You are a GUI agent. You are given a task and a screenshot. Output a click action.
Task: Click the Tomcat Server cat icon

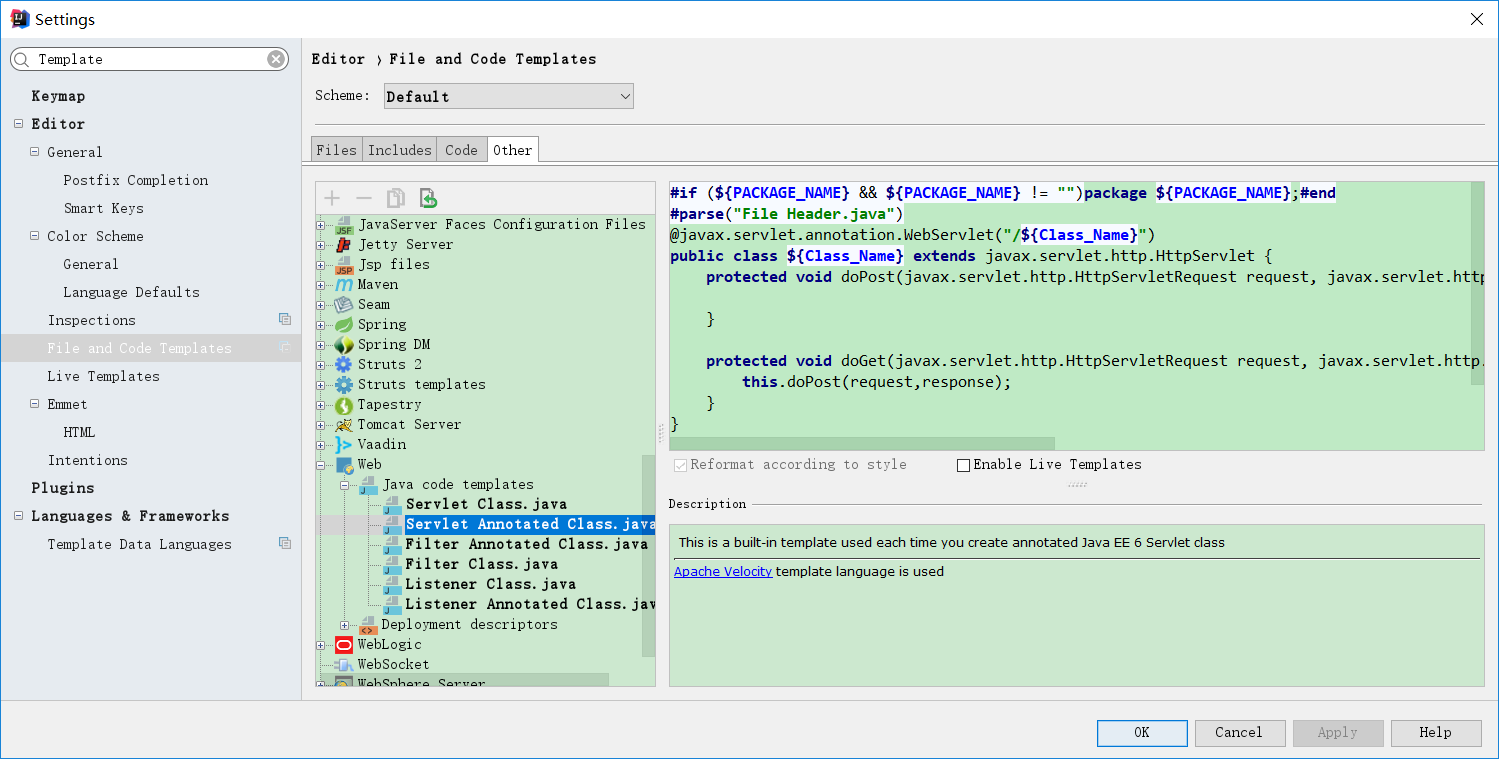(344, 424)
